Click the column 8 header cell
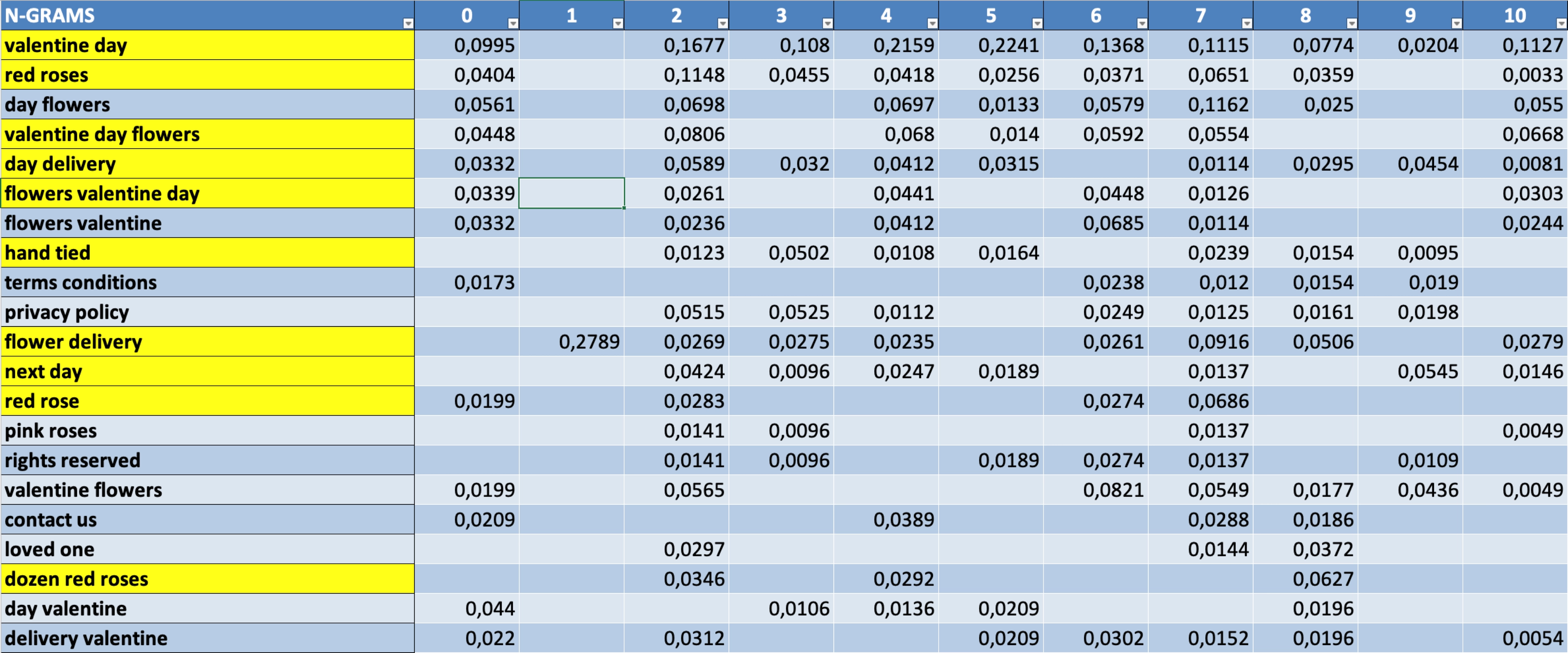This screenshot has width=1568, height=653. [x=1306, y=15]
